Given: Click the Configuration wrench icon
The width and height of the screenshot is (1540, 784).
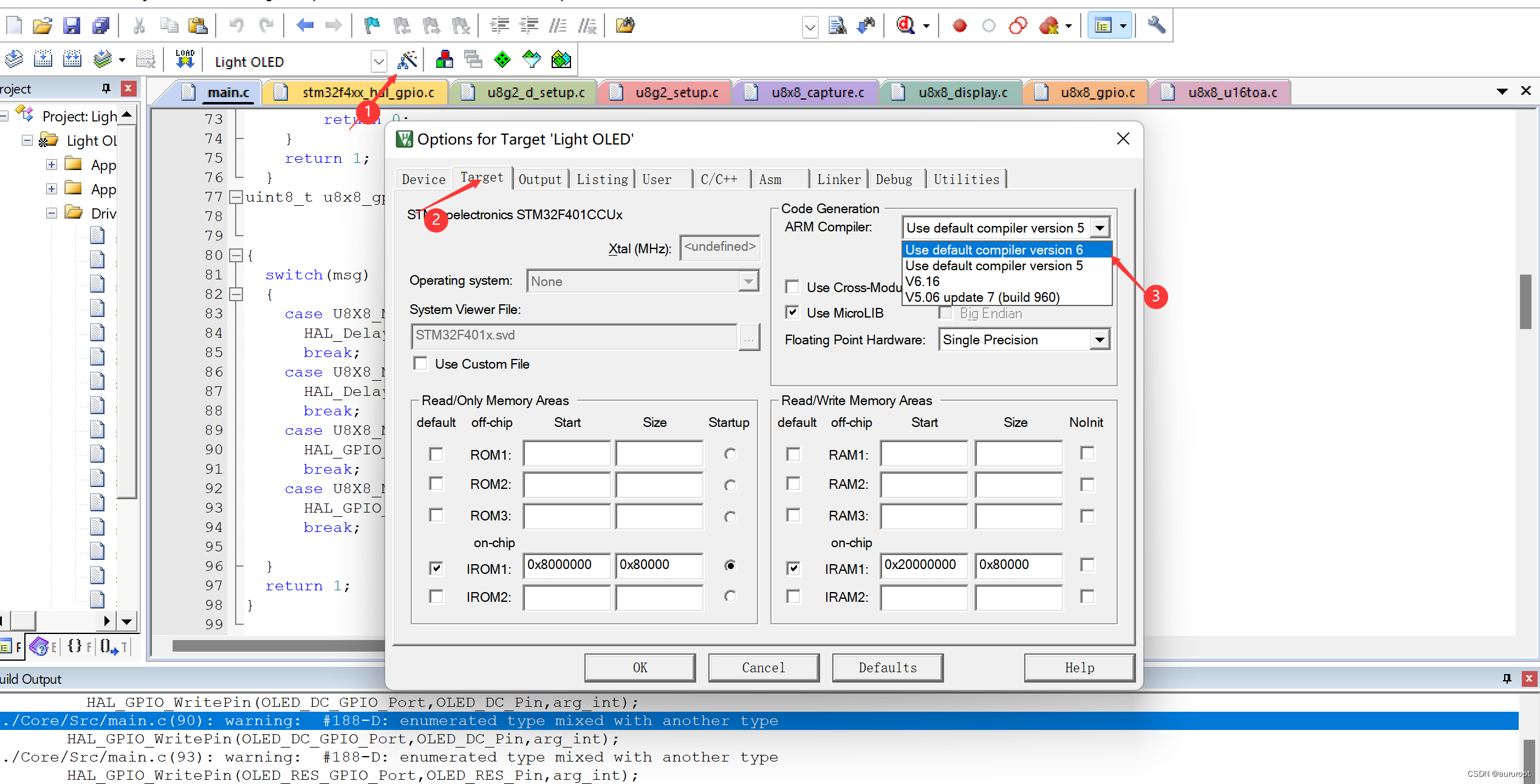Looking at the screenshot, I should point(1156,26).
